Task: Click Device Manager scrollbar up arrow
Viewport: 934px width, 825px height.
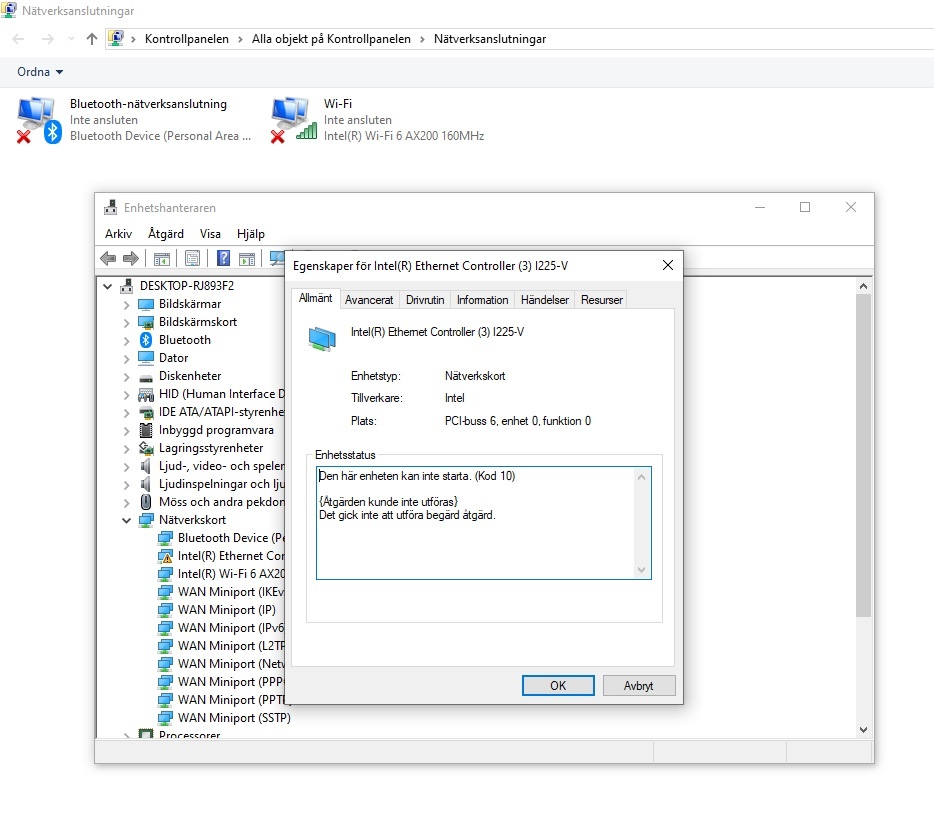Action: tap(863, 287)
